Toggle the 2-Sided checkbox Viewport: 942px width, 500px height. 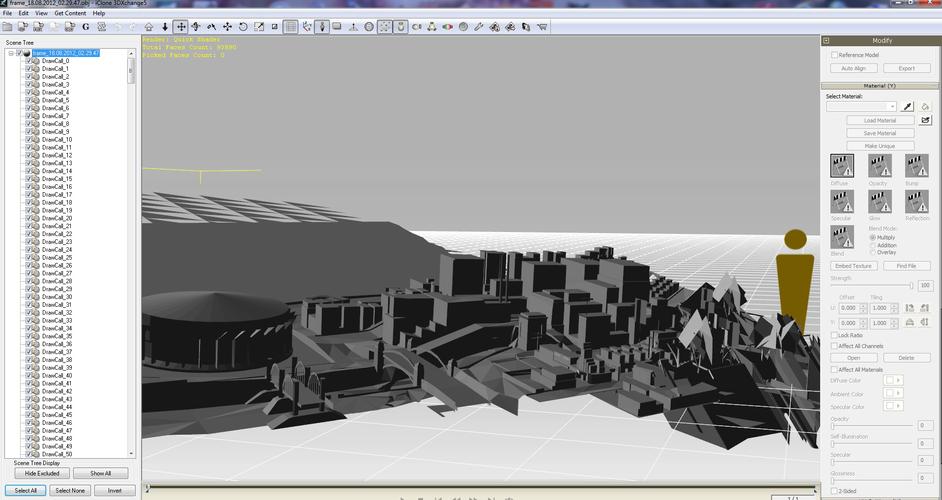pyautogui.click(x=834, y=491)
